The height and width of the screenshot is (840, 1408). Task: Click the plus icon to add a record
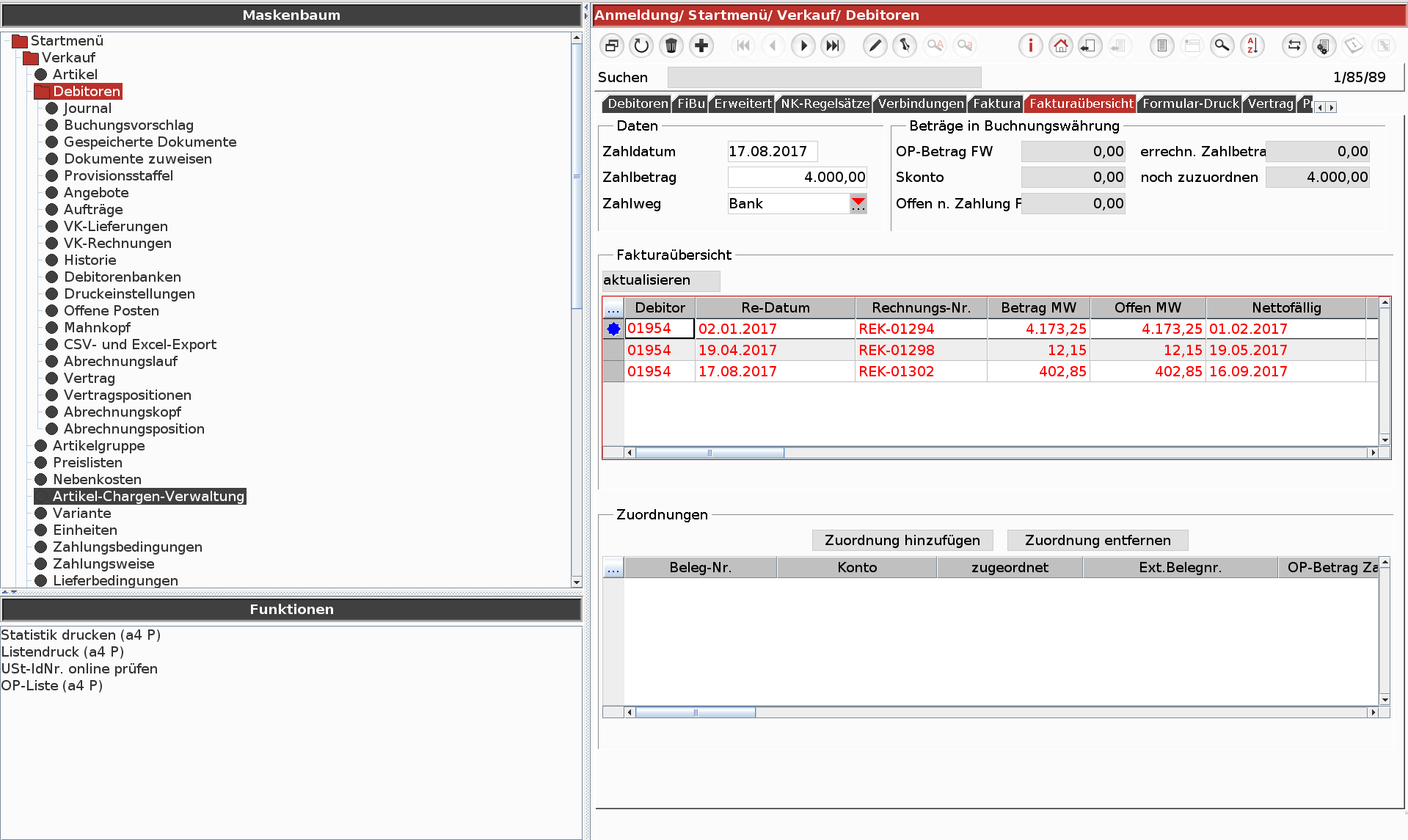pos(701,46)
